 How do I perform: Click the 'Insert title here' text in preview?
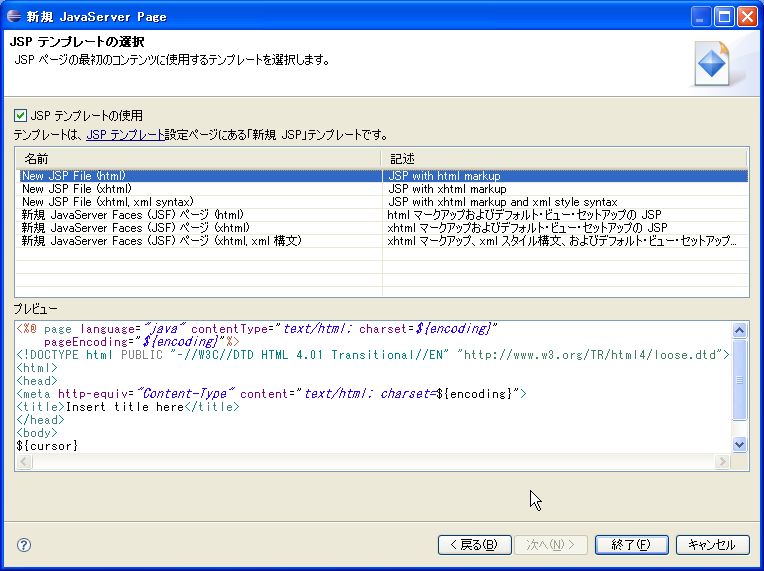coord(124,407)
